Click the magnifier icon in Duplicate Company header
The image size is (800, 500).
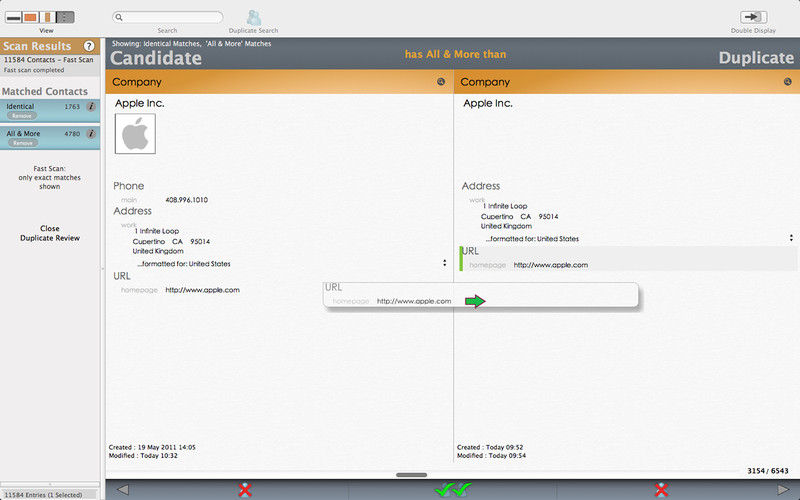(788, 82)
